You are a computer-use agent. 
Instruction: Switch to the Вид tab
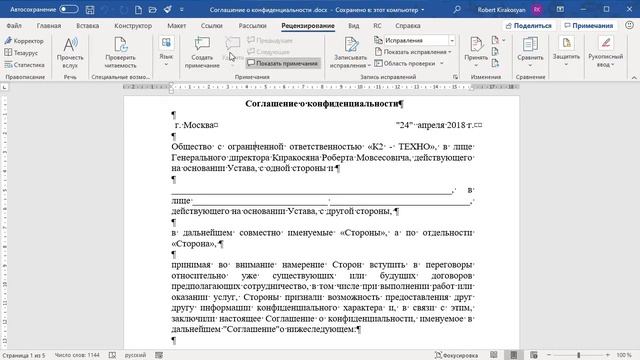coord(353,25)
